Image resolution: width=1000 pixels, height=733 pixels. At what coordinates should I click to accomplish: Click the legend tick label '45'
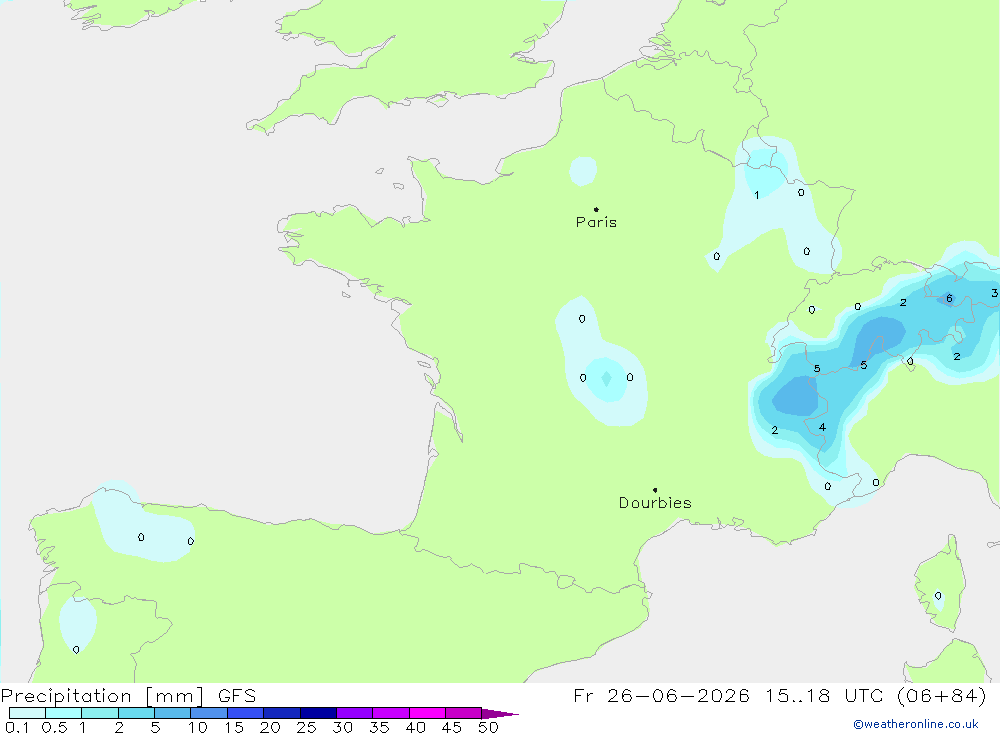tap(452, 727)
